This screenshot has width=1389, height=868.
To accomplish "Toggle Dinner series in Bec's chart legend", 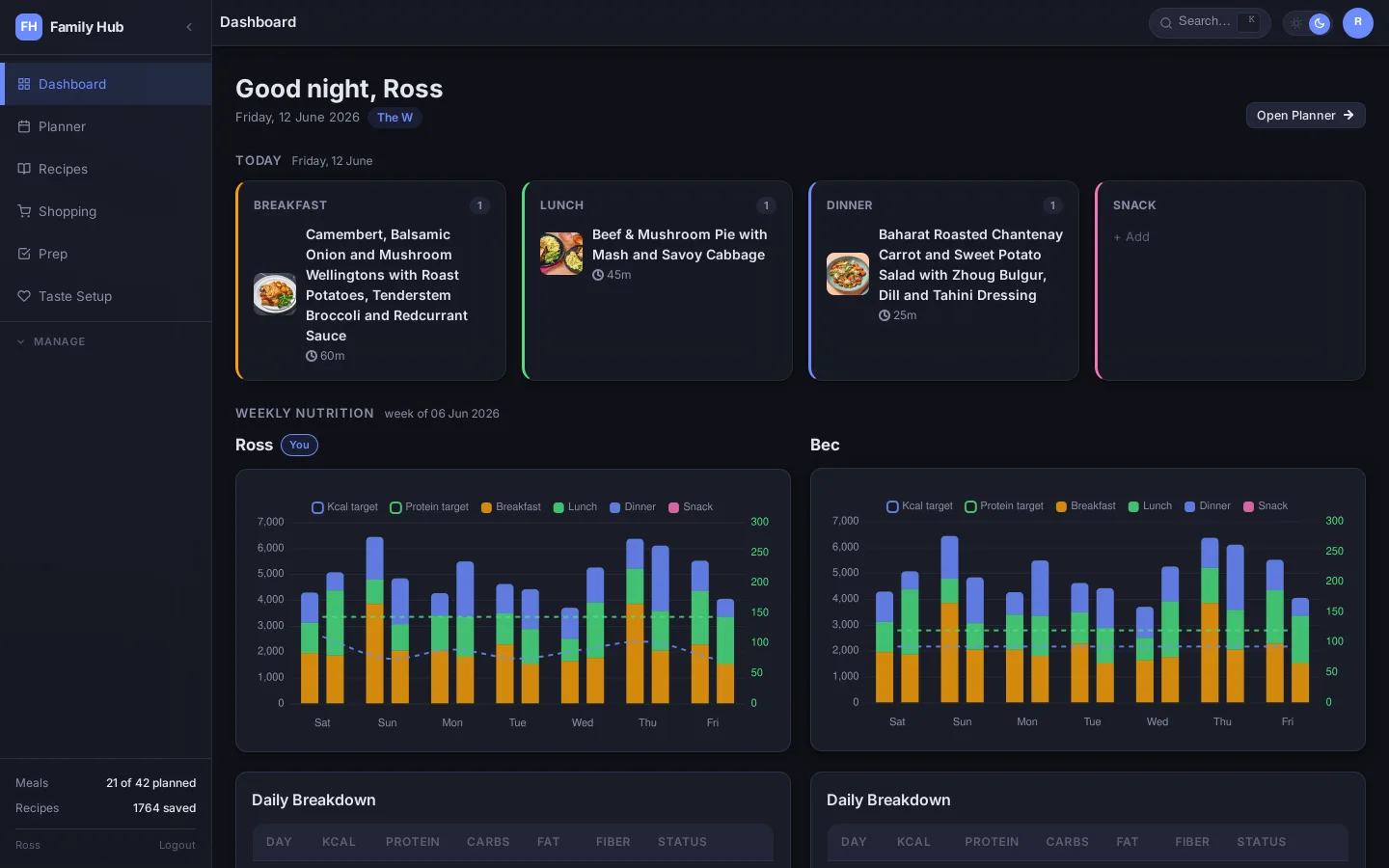I will coord(1208,506).
